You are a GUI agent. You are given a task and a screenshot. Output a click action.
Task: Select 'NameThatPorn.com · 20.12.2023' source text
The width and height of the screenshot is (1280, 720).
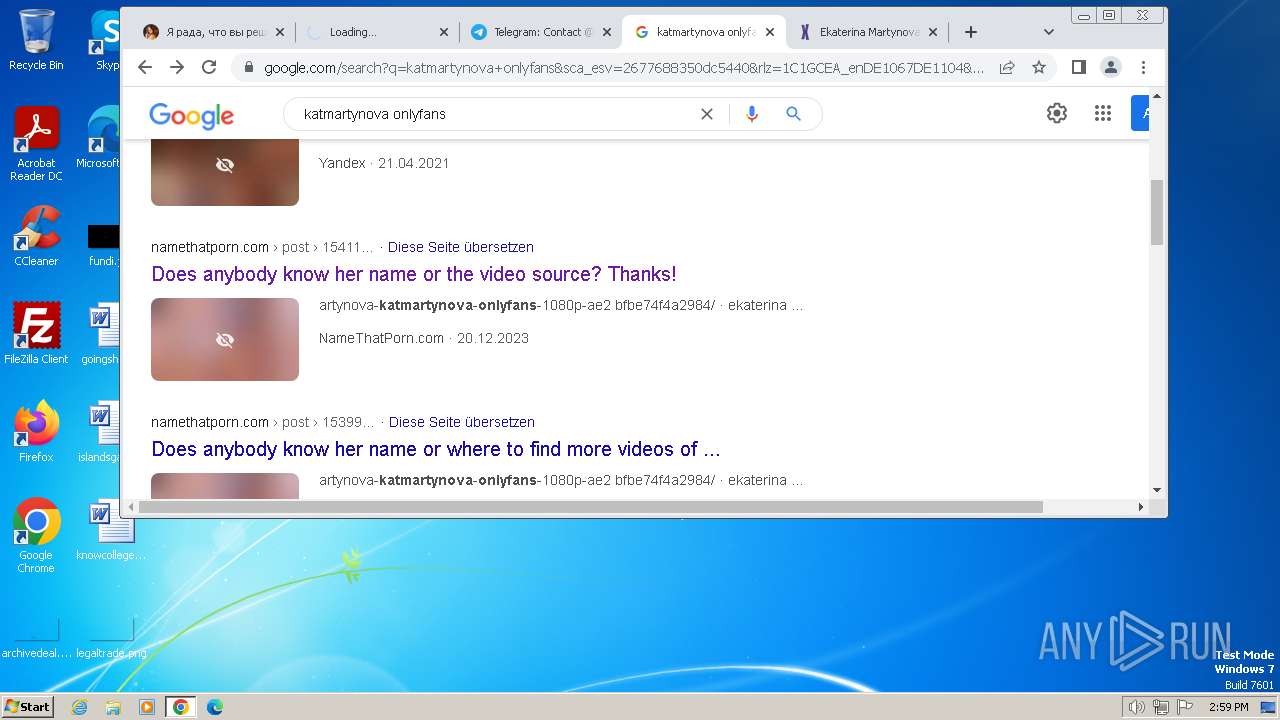tap(424, 338)
